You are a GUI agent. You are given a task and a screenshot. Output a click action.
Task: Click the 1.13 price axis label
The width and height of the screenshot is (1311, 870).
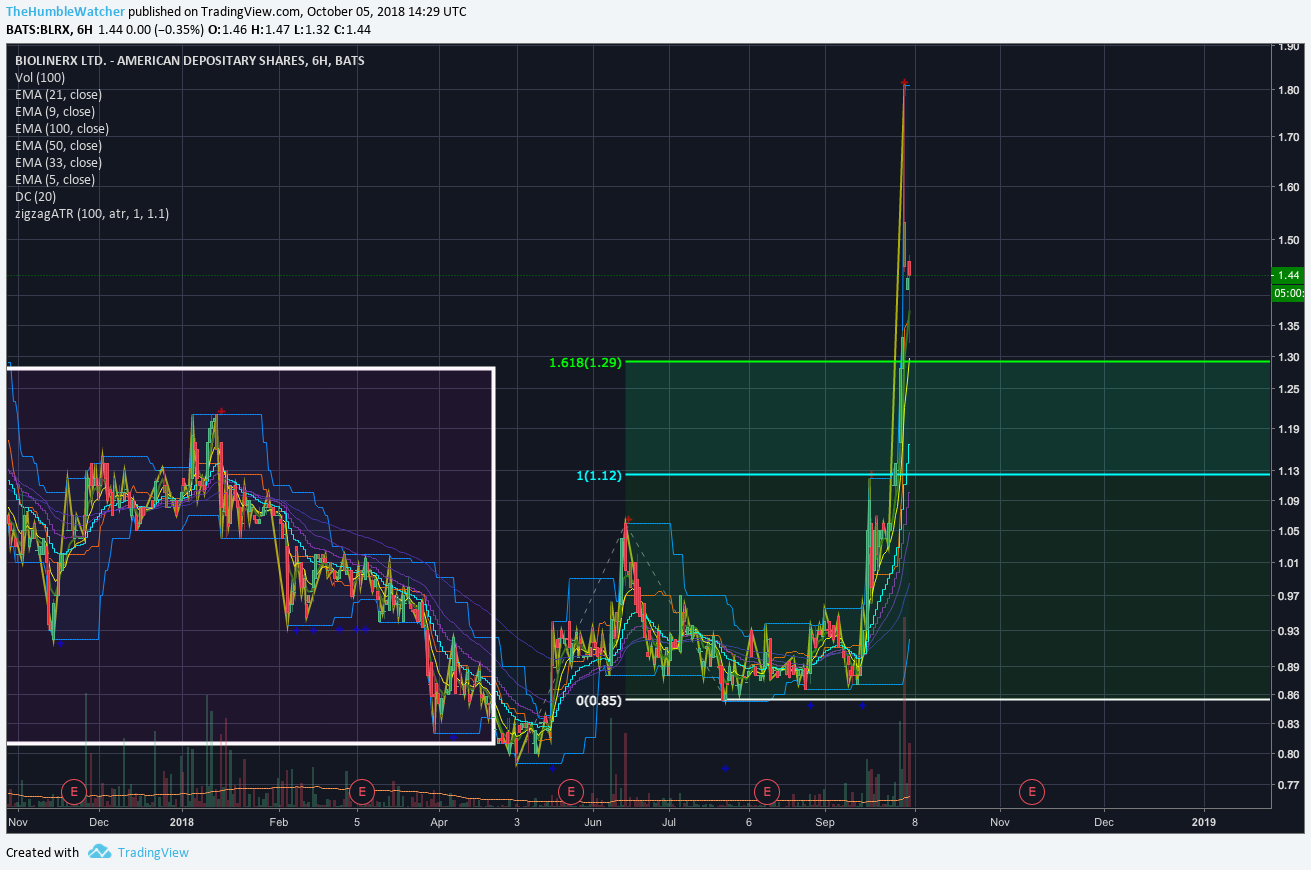tap(1288, 471)
